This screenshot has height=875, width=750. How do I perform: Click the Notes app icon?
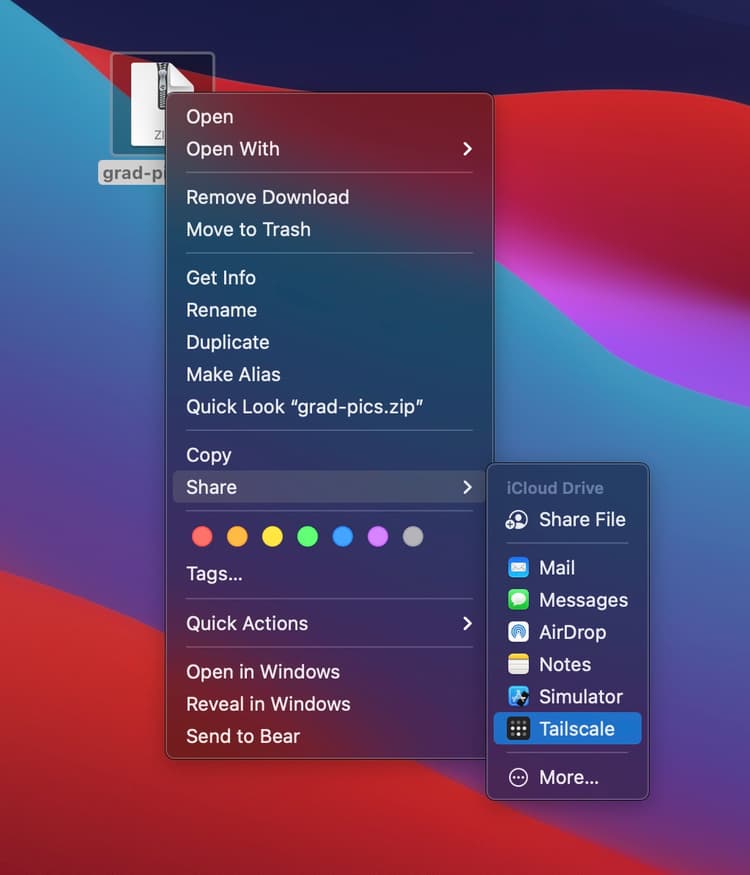click(518, 664)
